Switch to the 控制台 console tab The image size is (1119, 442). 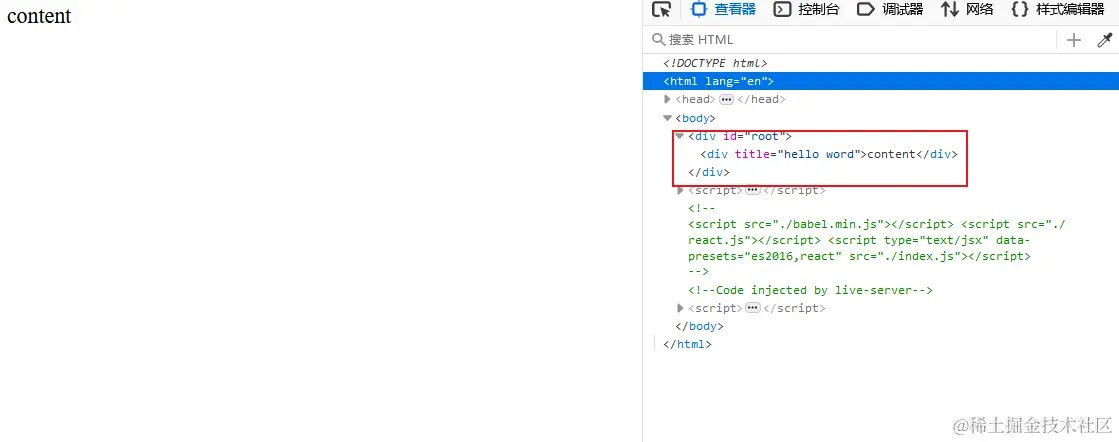(806, 9)
